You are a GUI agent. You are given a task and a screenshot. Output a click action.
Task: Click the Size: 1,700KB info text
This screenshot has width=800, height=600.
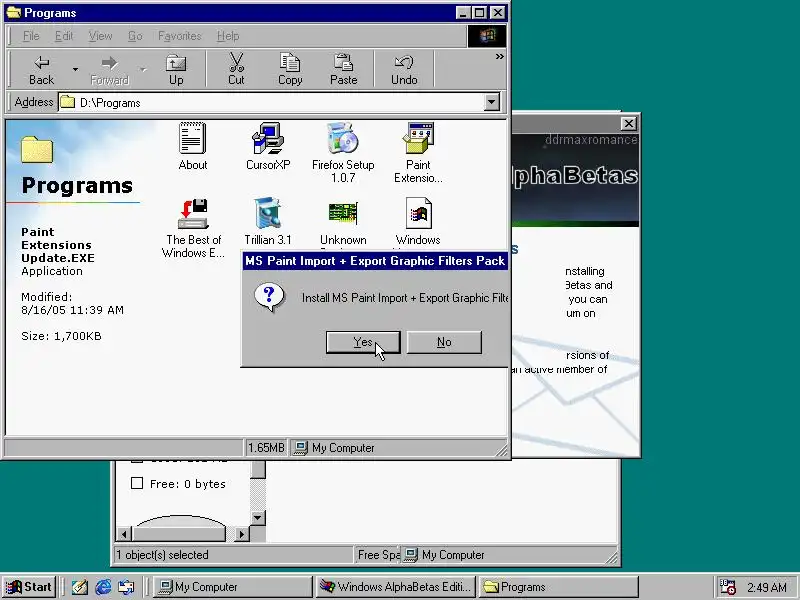tap(61, 336)
